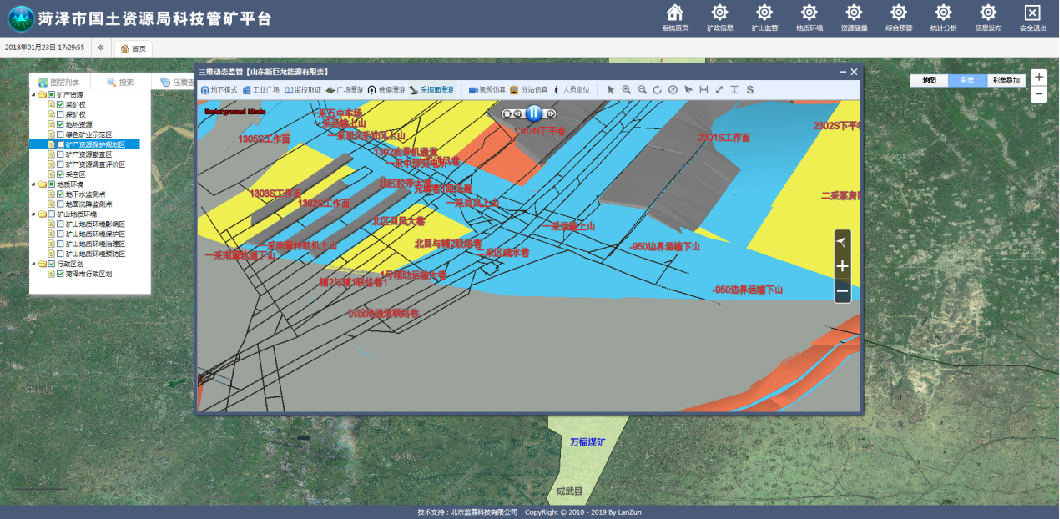Toggle the 地热资源 layer checkbox

point(61,124)
